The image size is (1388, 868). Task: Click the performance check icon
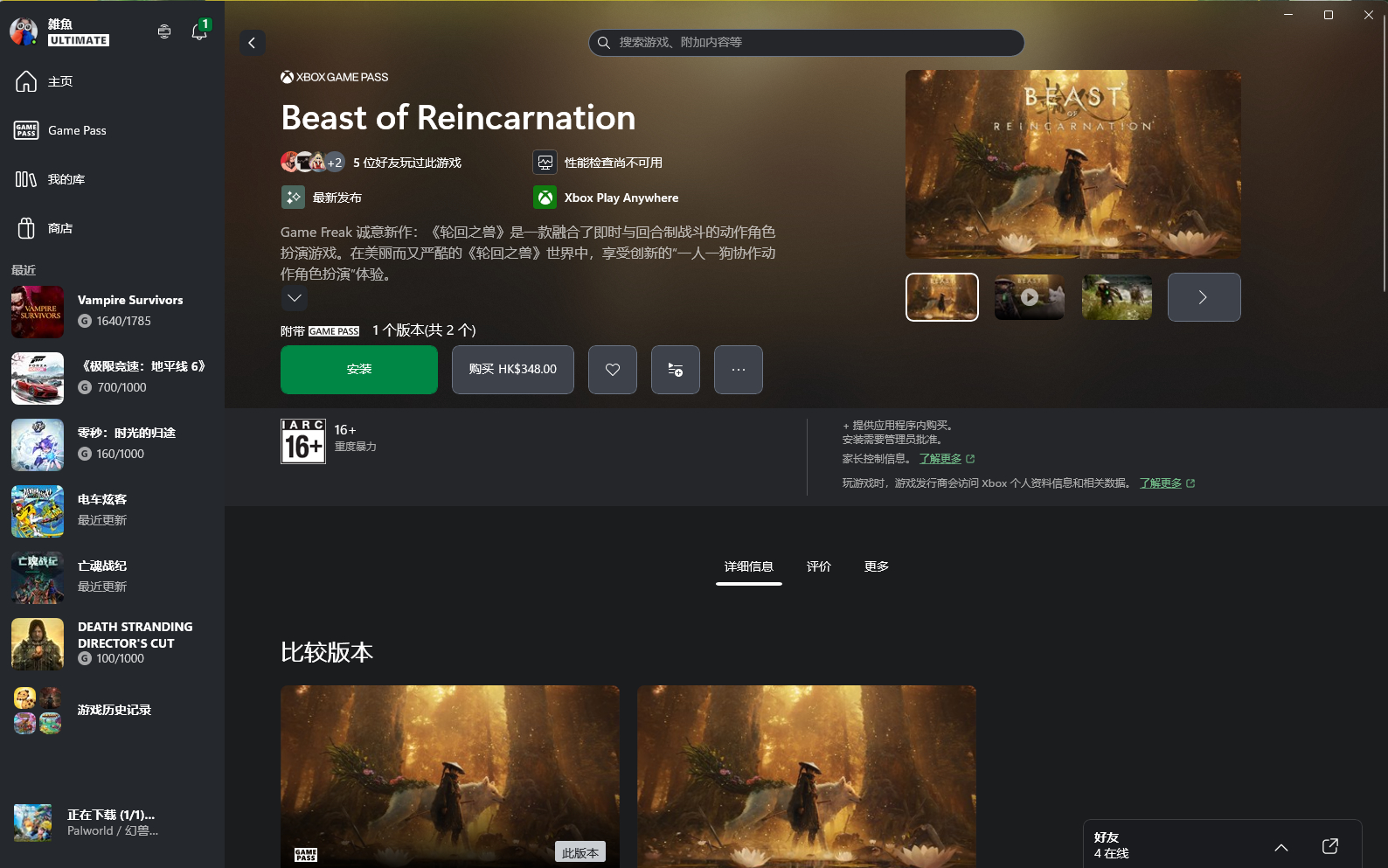pos(545,163)
